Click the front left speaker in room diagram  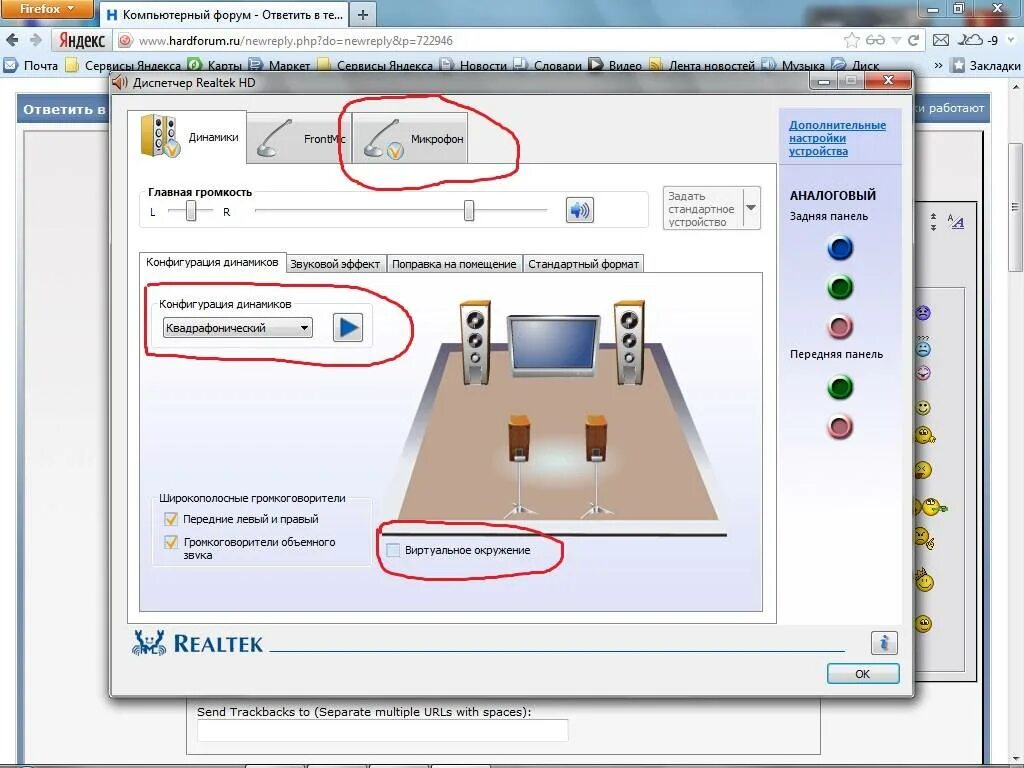click(x=475, y=342)
